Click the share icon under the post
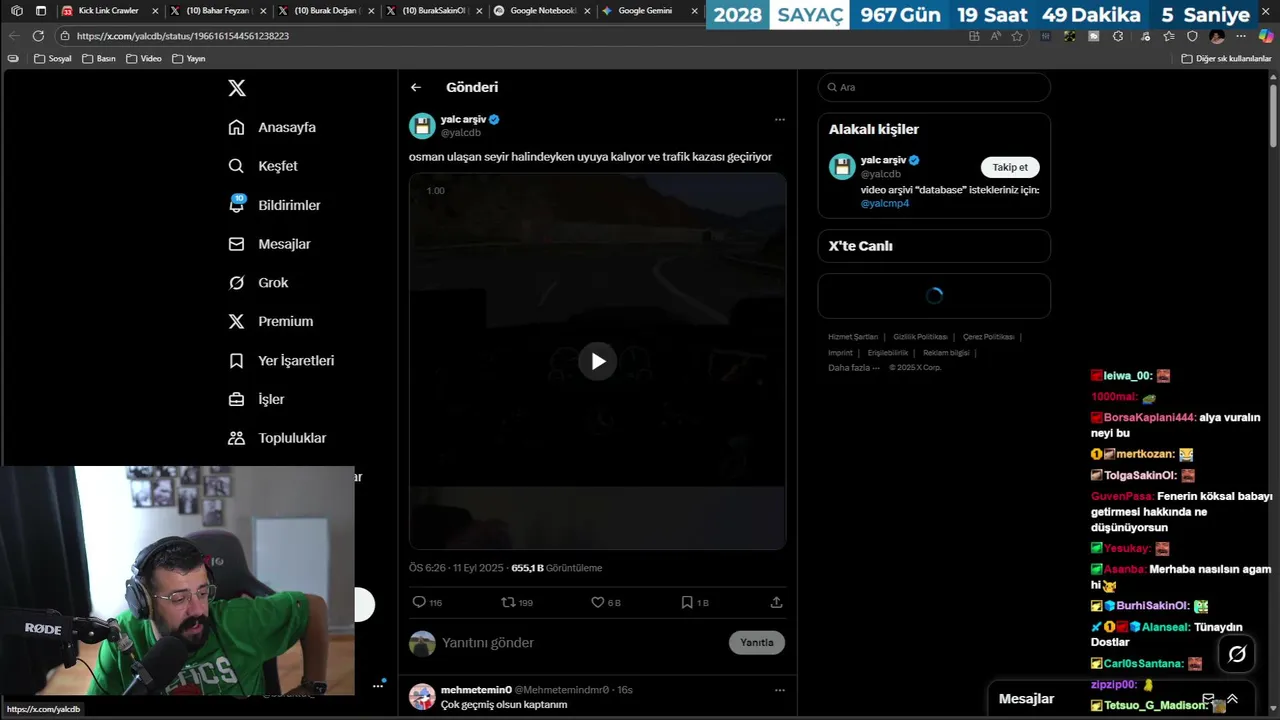 [x=776, y=602]
